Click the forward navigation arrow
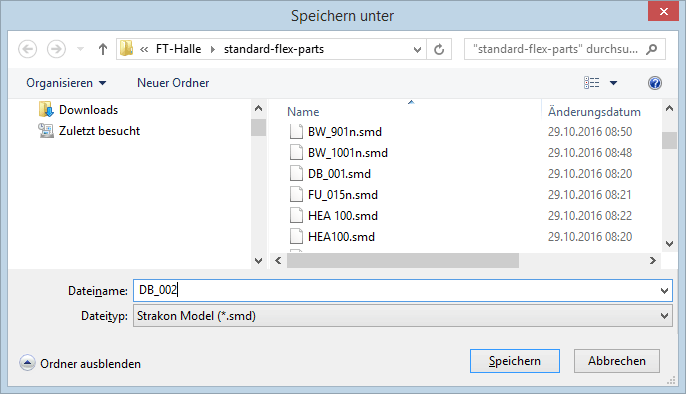686x394 pixels. pyautogui.click(x=56, y=49)
